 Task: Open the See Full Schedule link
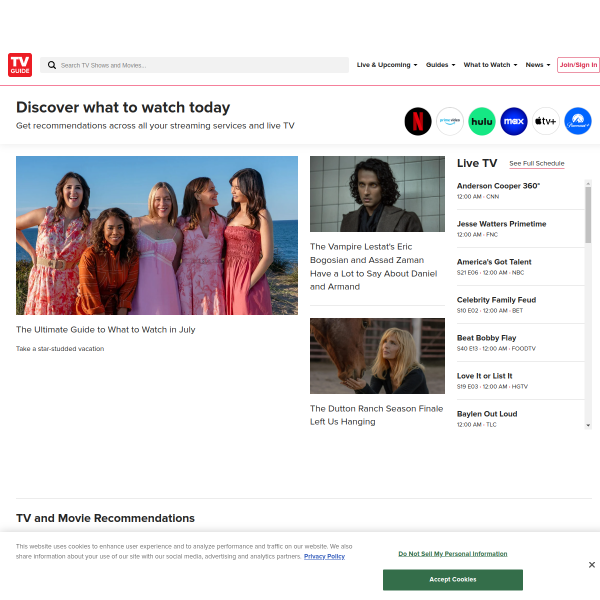tap(536, 163)
